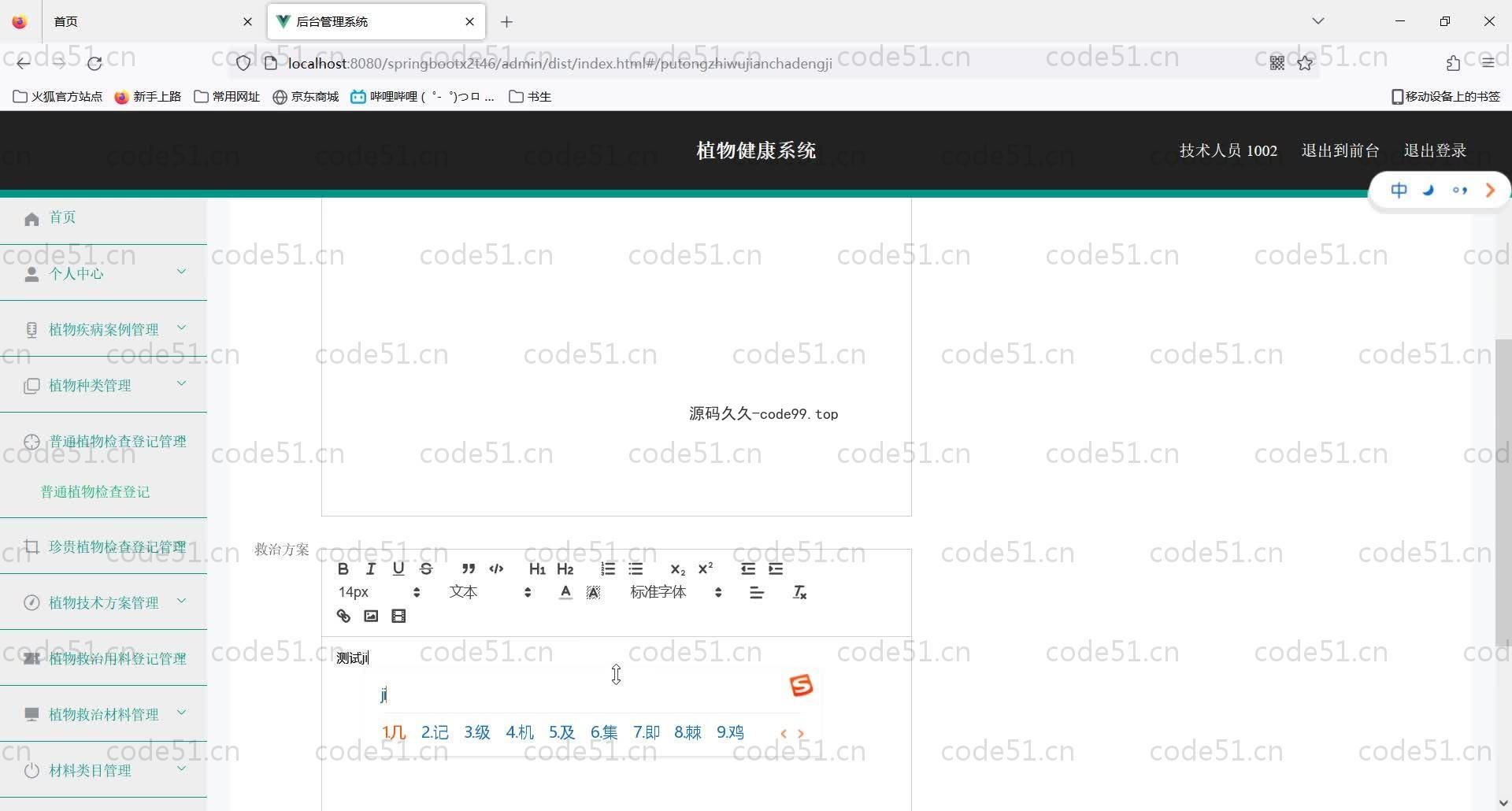Open the 标准字体 font family dropdown
The width and height of the screenshot is (1512, 811).
[x=676, y=592]
